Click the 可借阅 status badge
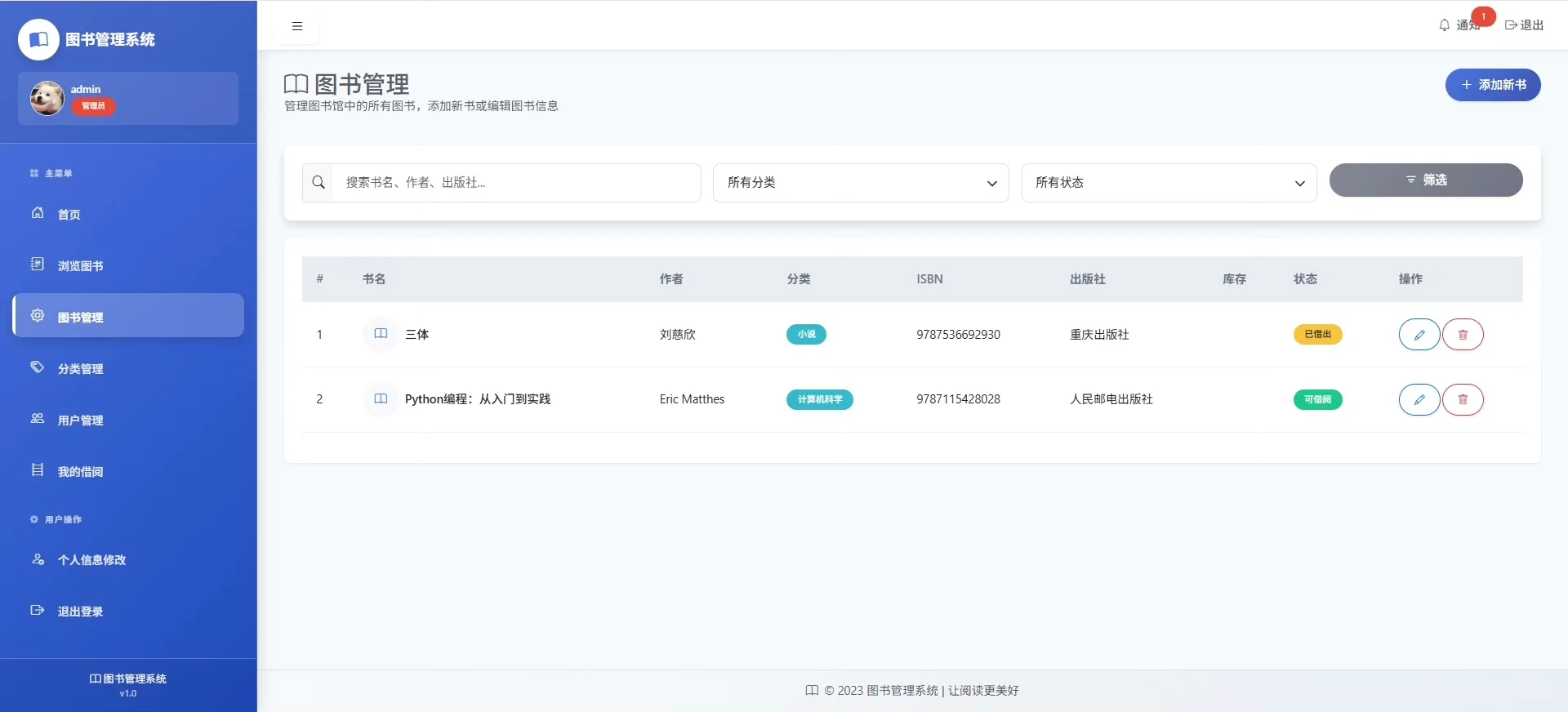Screen dimensions: 1568x712 (x=1317, y=399)
